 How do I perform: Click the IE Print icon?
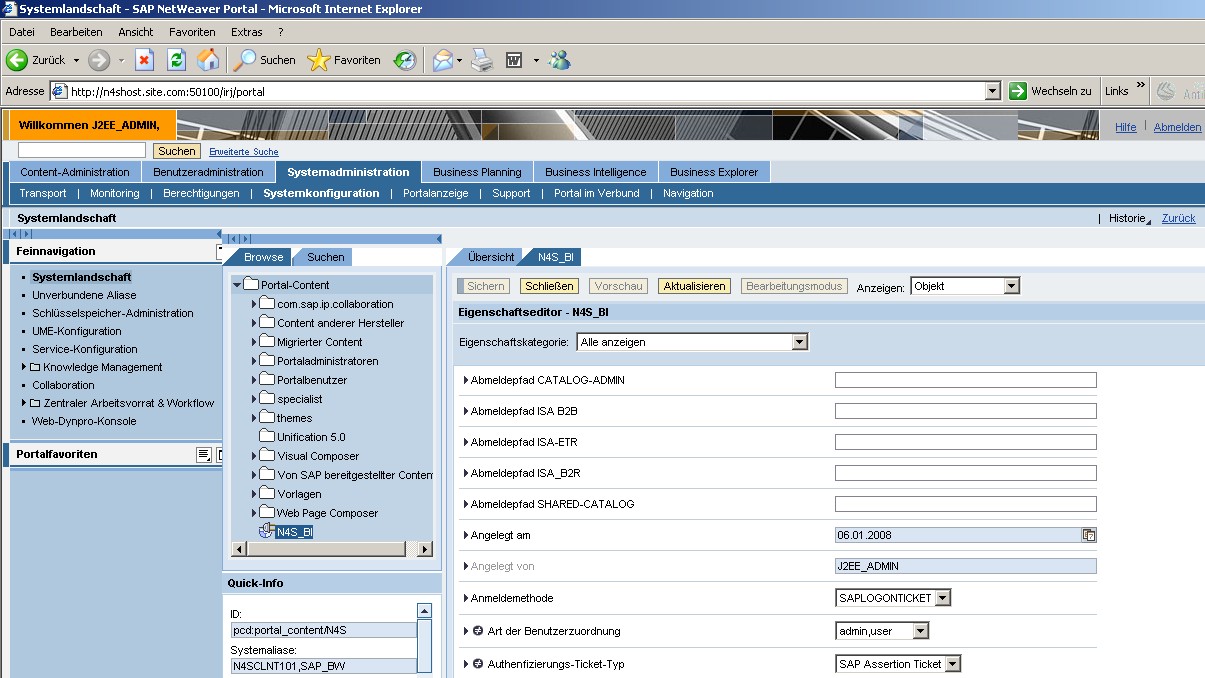coord(482,60)
